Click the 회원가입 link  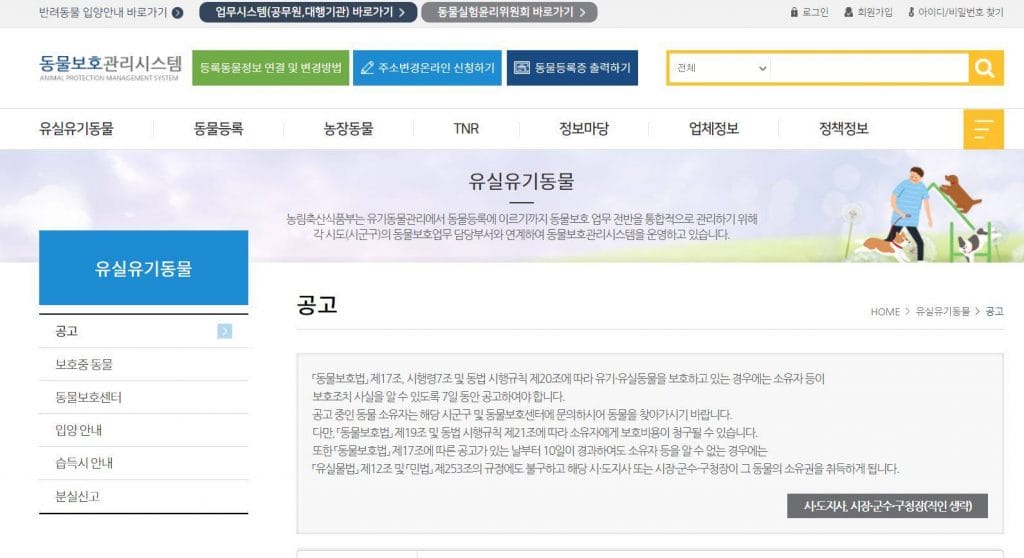click(x=875, y=12)
